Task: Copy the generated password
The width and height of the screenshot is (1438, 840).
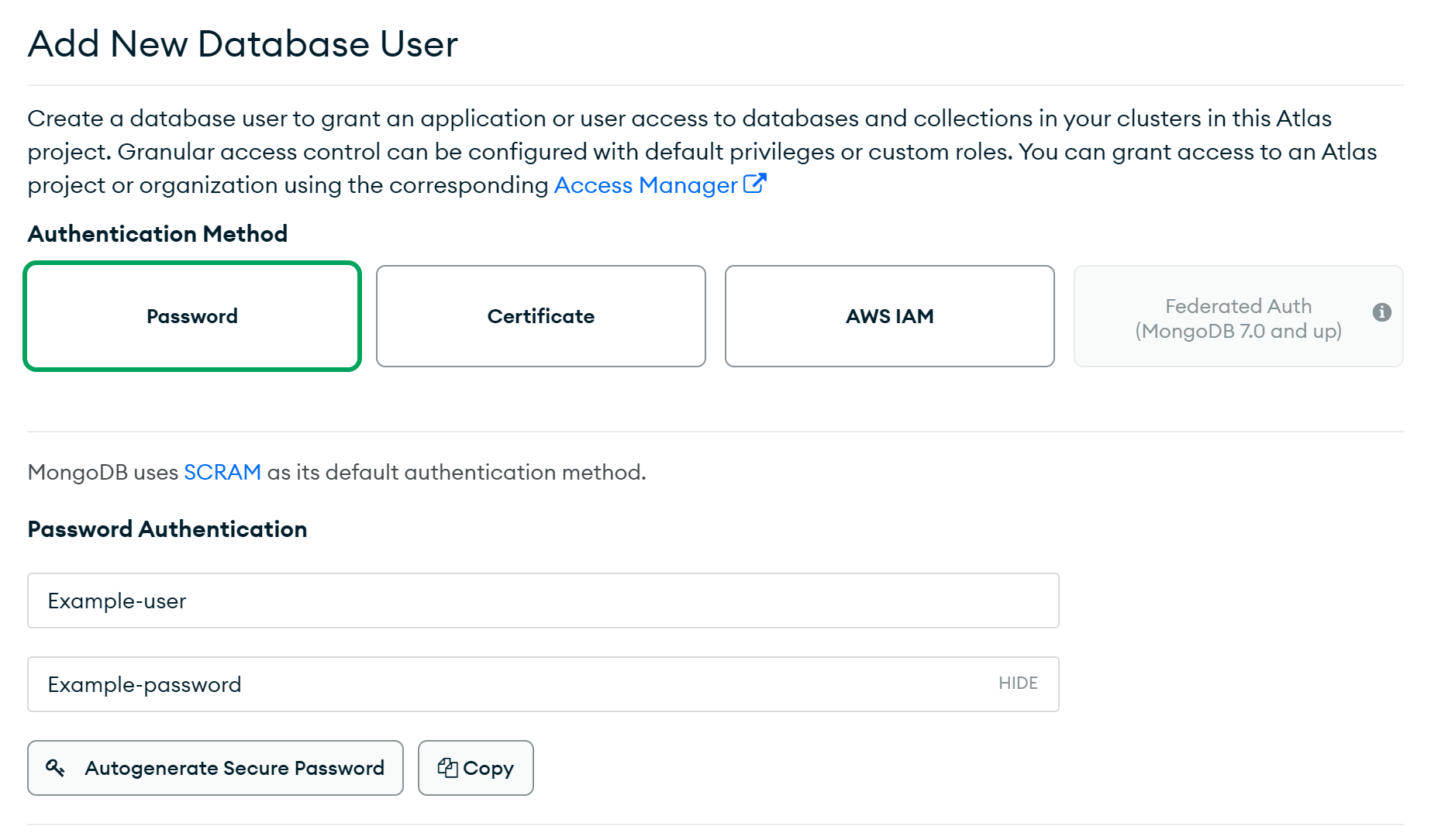Action: click(476, 768)
